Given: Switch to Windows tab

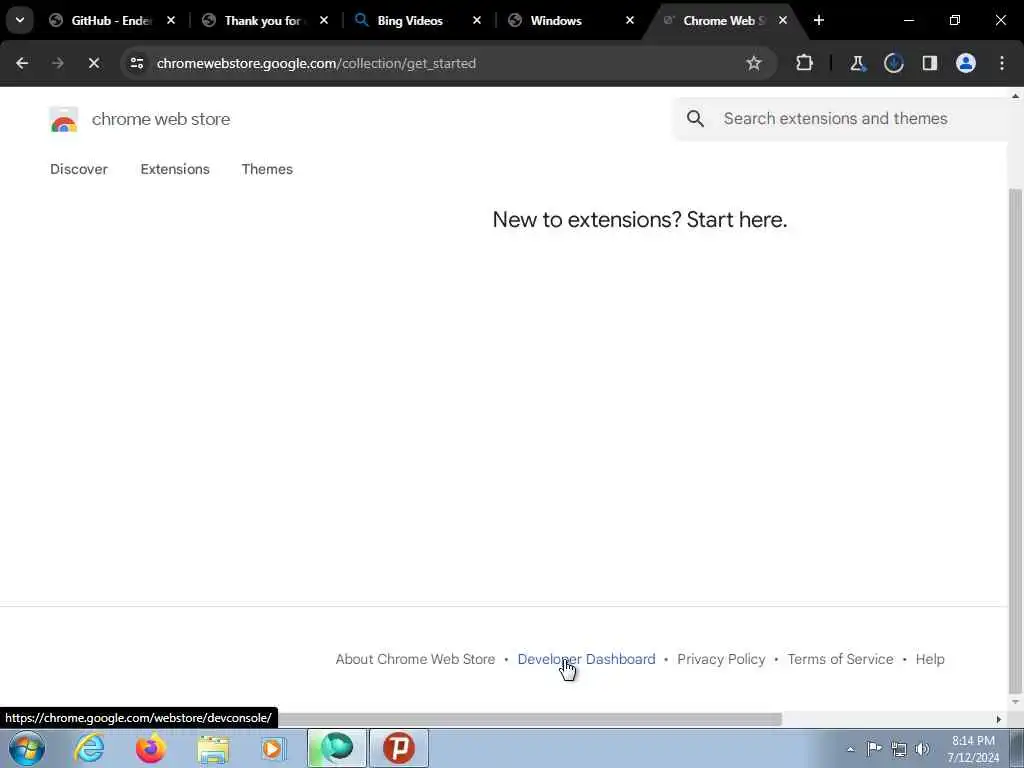Looking at the screenshot, I should coord(556,20).
